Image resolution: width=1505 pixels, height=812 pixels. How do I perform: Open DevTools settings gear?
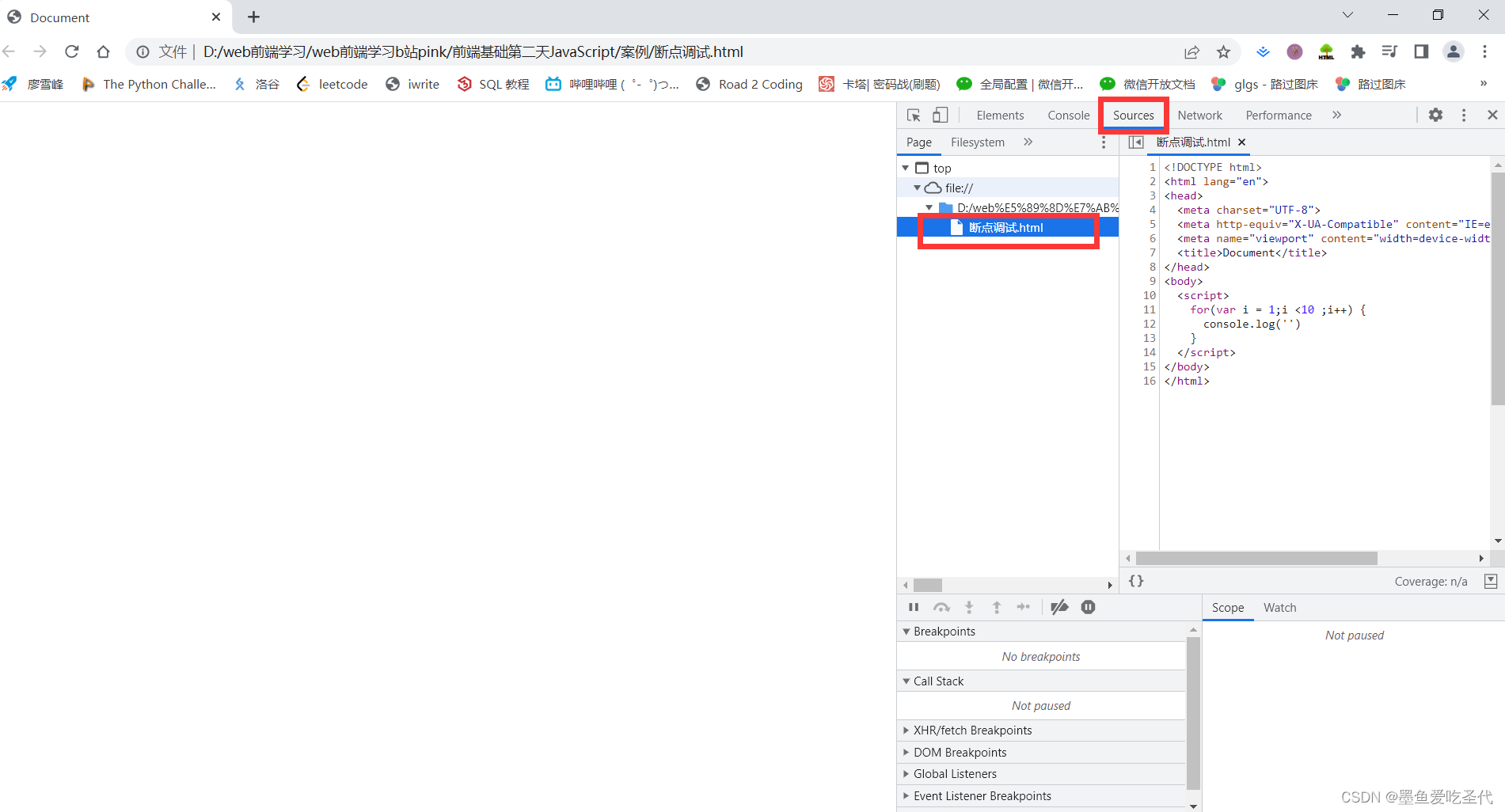(x=1435, y=116)
